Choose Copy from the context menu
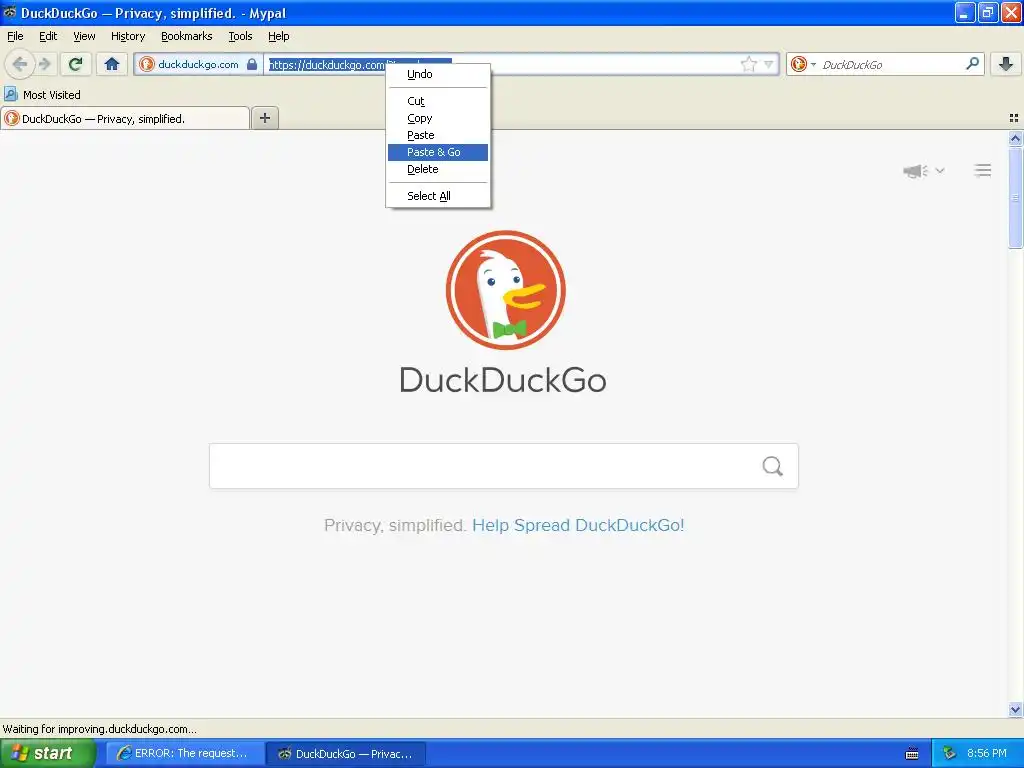The image size is (1024, 768). [x=438, y=118]
